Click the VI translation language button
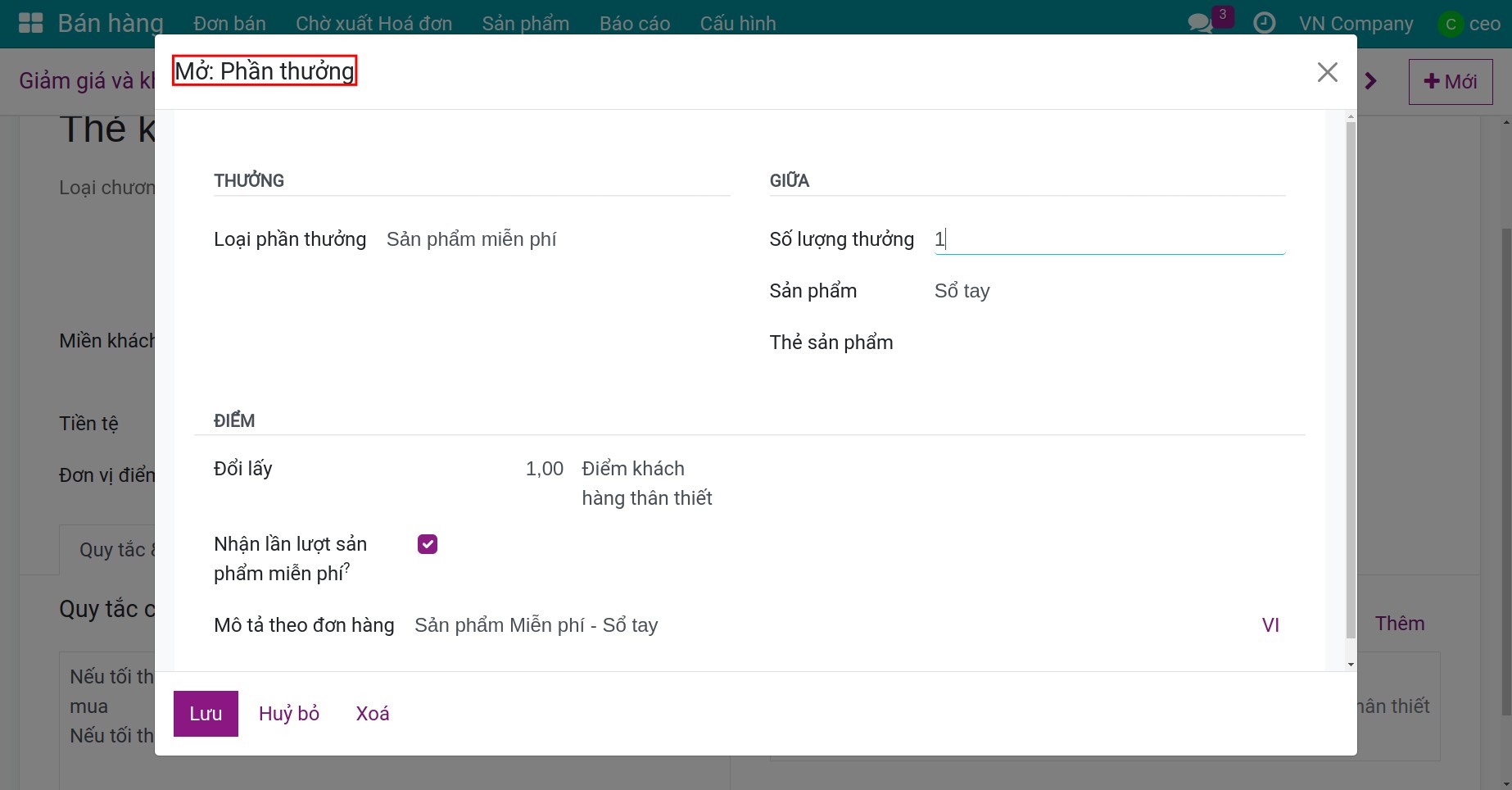This screenshot has width=1512, height=790. pyautogui.click(x=1270, y=625)
